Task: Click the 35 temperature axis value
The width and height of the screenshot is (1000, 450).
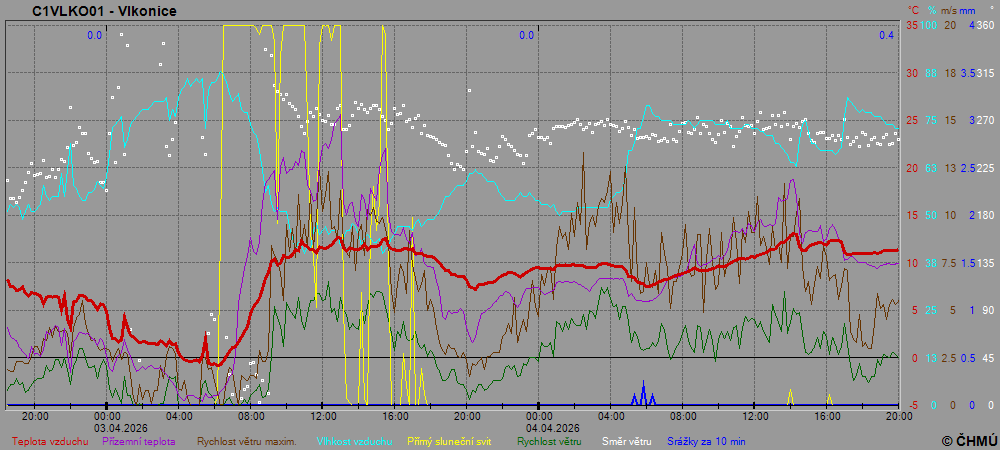Action: (911, 25)
